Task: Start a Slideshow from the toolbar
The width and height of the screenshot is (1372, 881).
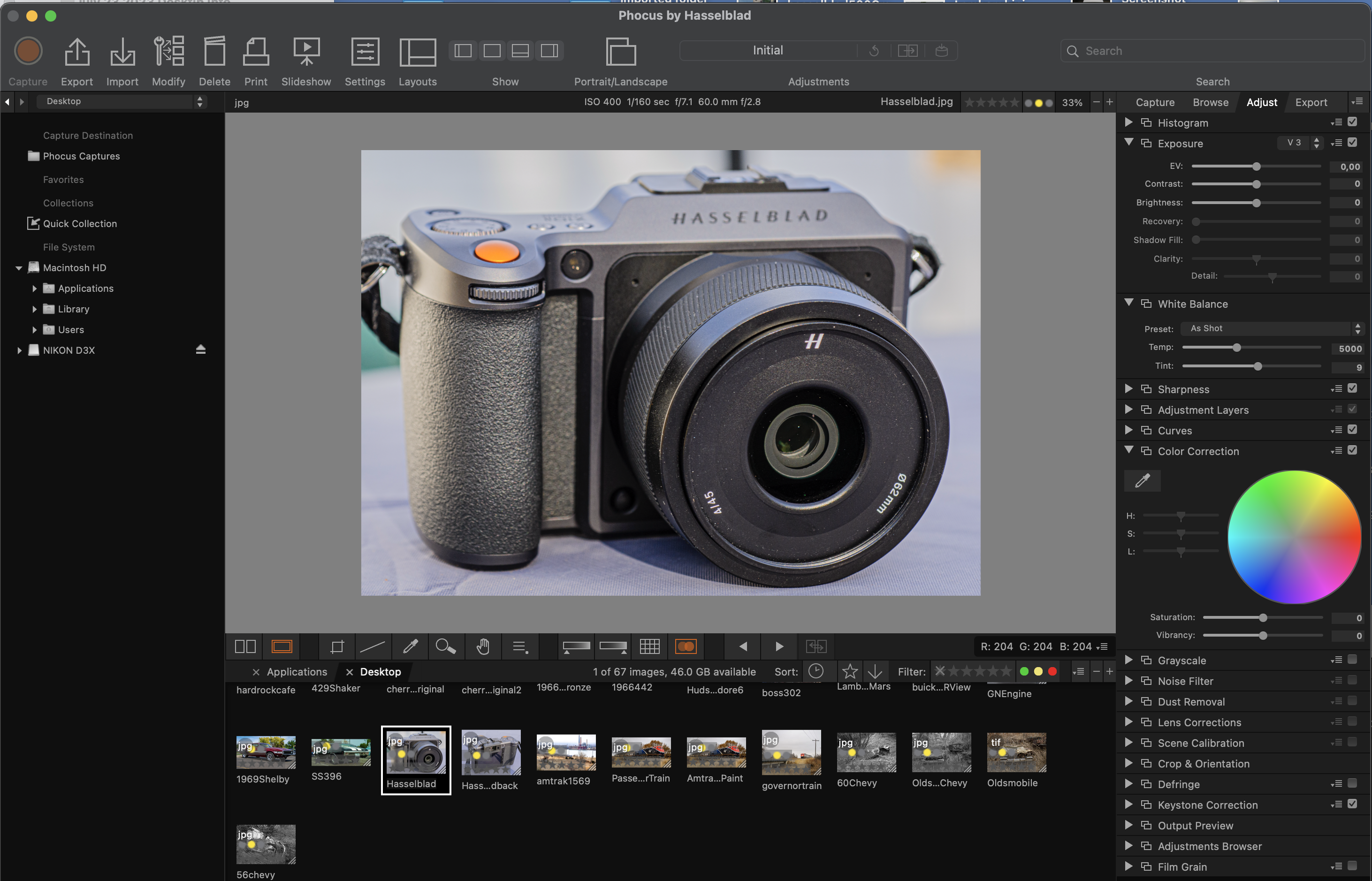Action: pos(306,53)
